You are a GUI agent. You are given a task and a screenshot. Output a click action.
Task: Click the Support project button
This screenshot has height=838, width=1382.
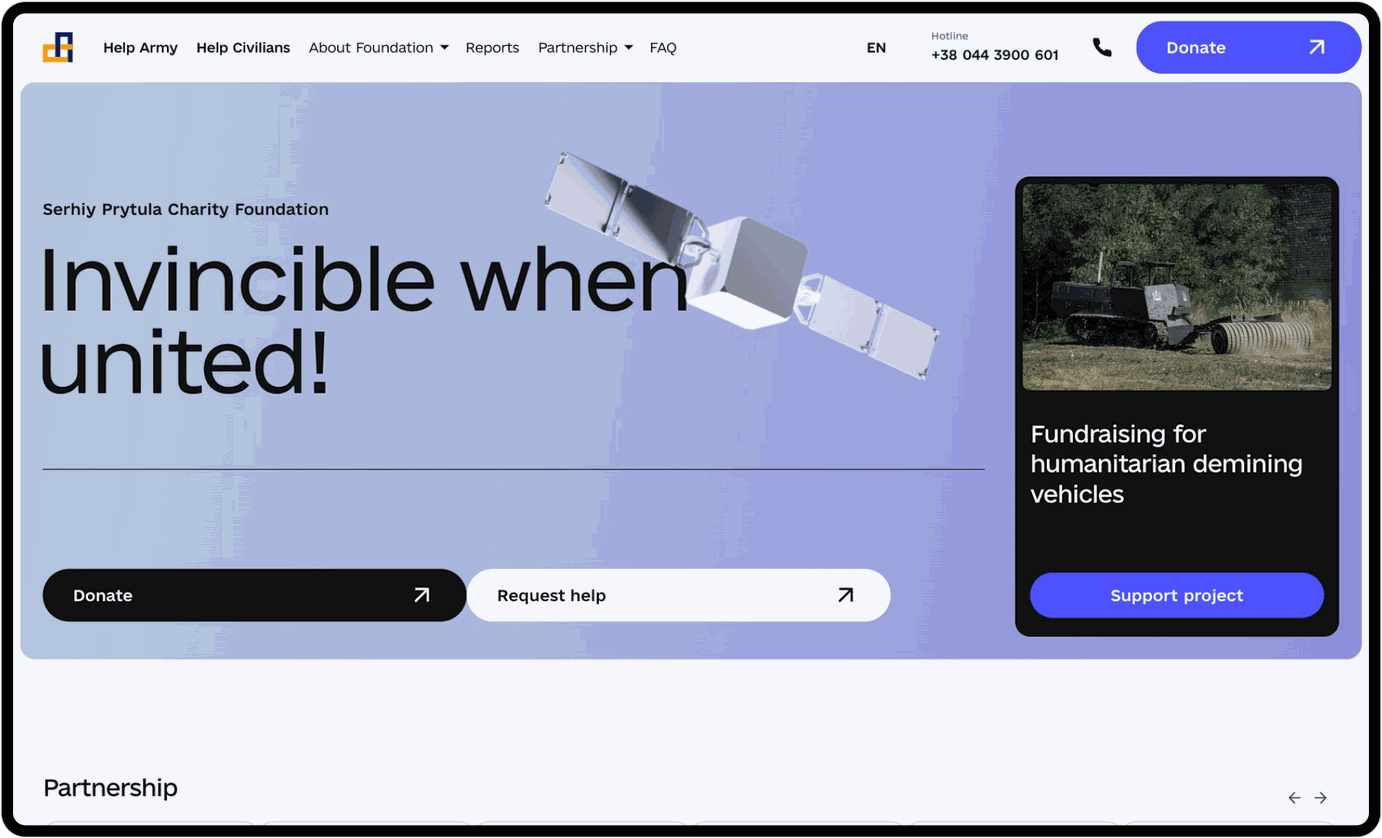pos(1177,595)
